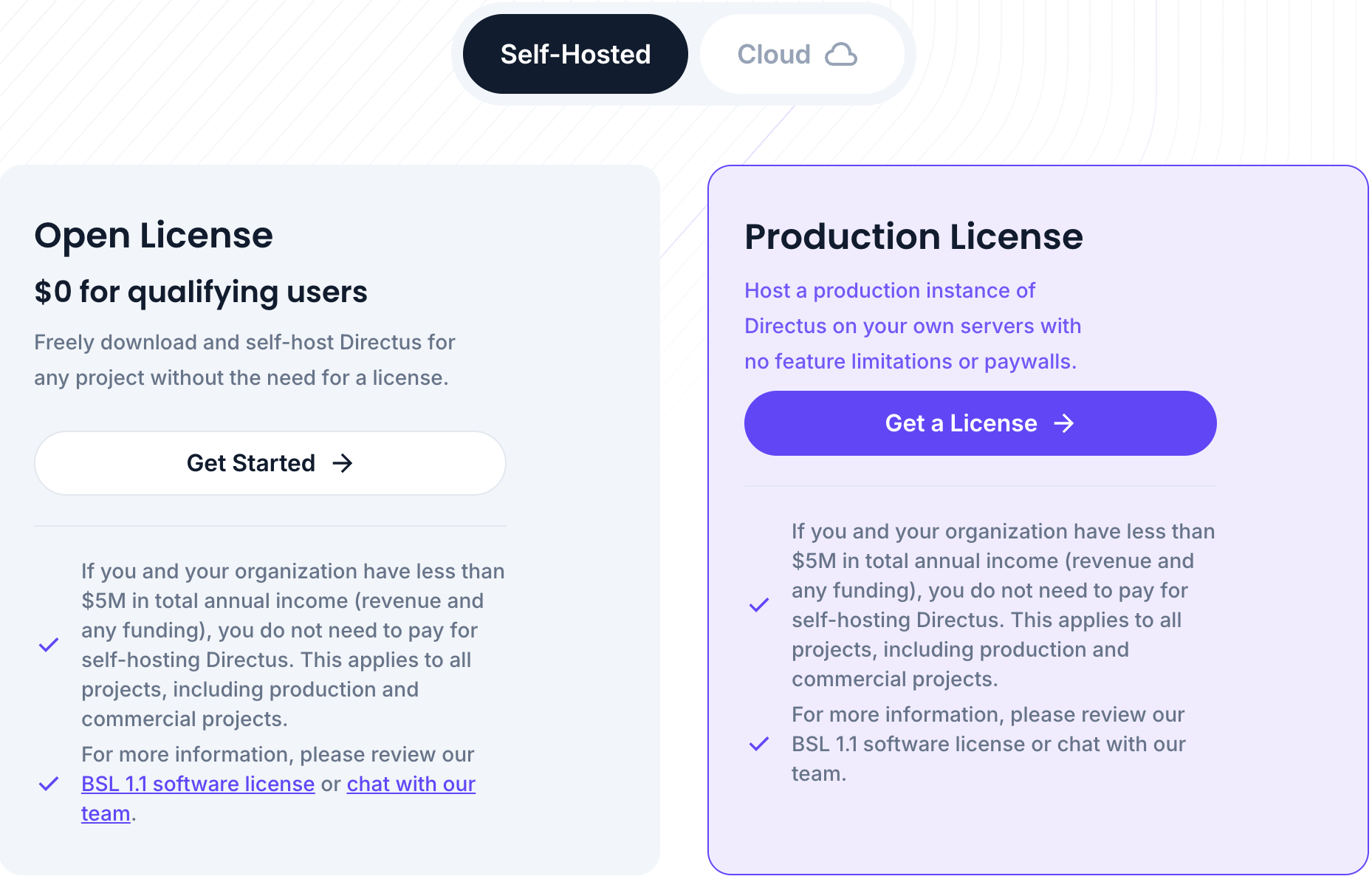Click the arrow icon in Get a License
This screenshot has width=1372, height=879.
pos(1064,423)
